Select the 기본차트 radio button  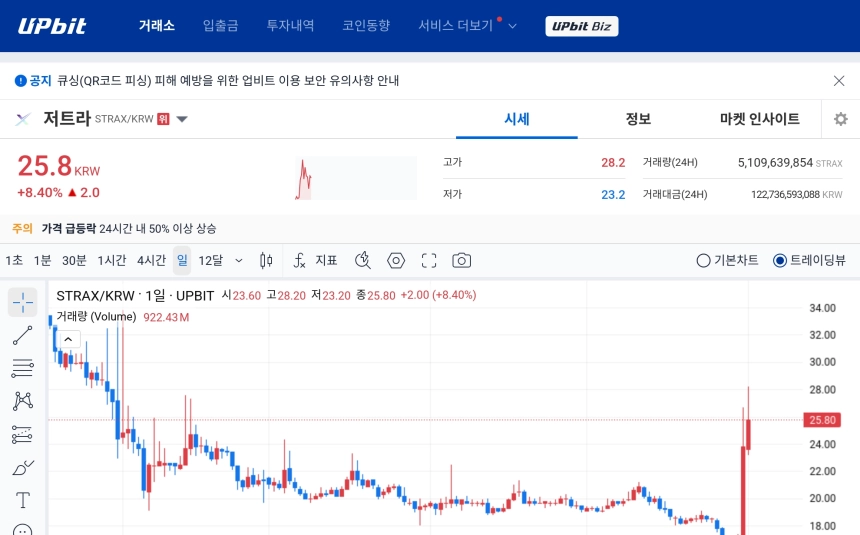pyautogui.click(x=727, y=261)
